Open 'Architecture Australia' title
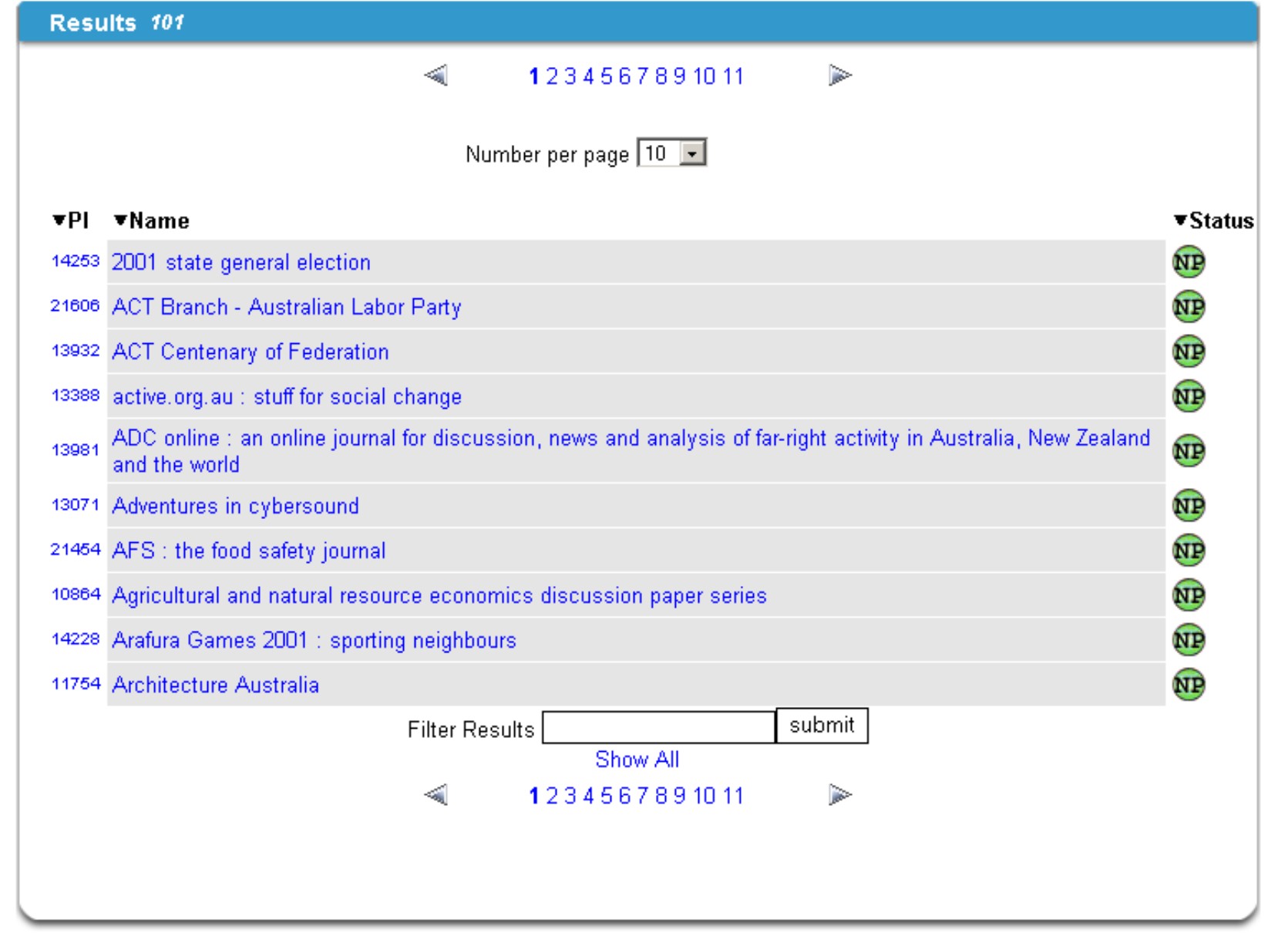 point(216,686)
